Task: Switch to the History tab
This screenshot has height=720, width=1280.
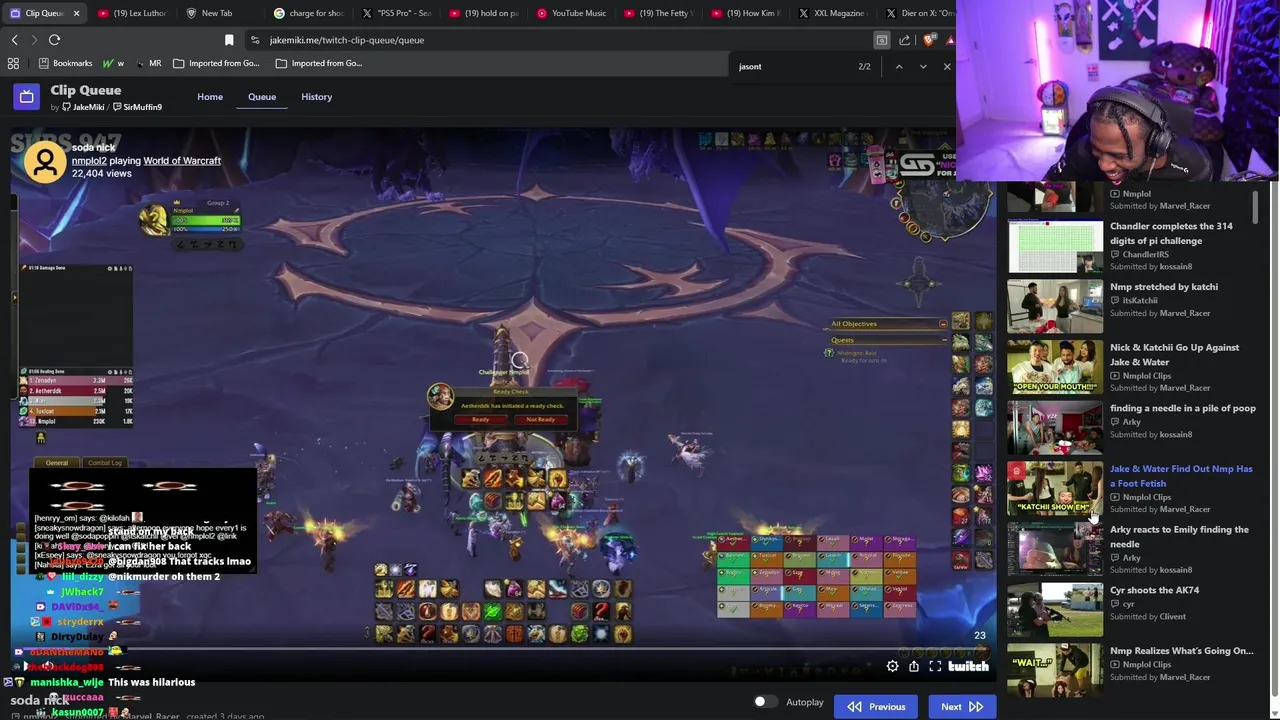Action: click(x=316, y=97)
